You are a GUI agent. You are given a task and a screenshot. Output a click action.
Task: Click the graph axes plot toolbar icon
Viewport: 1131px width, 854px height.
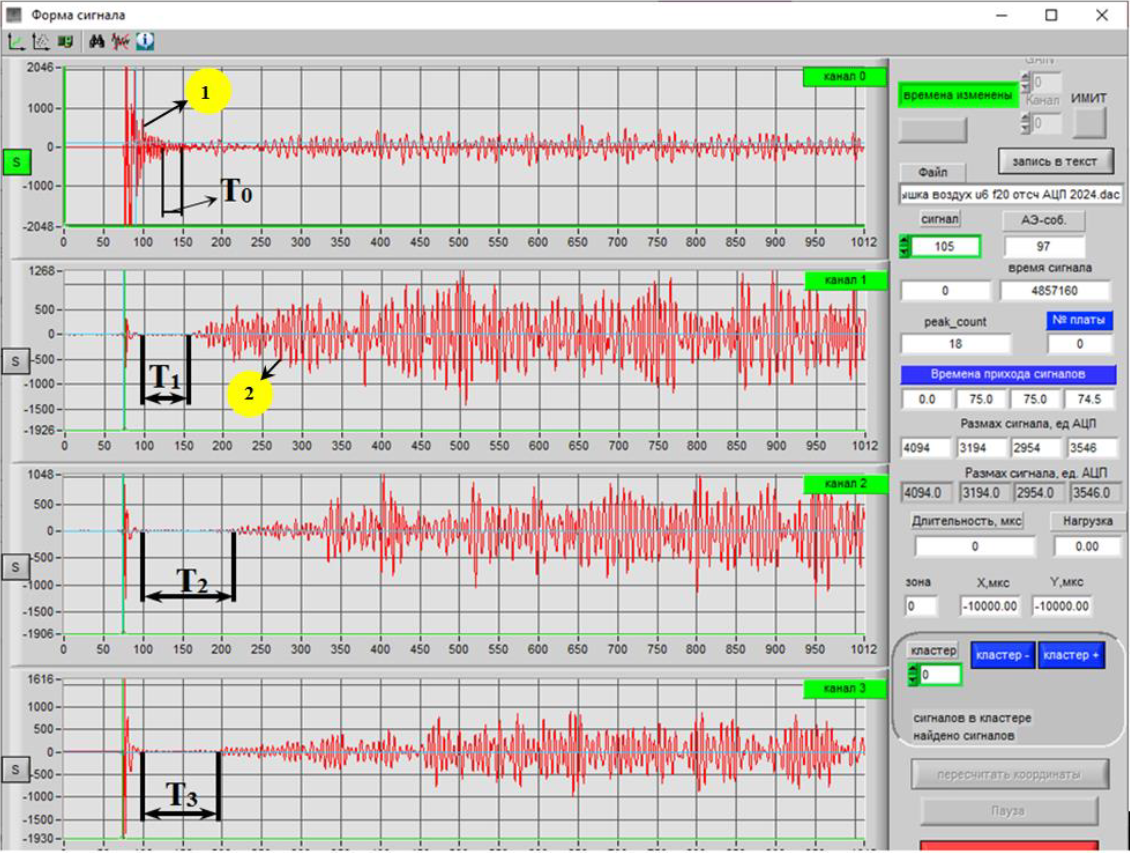pyautogui.click(x=17, y=42)
